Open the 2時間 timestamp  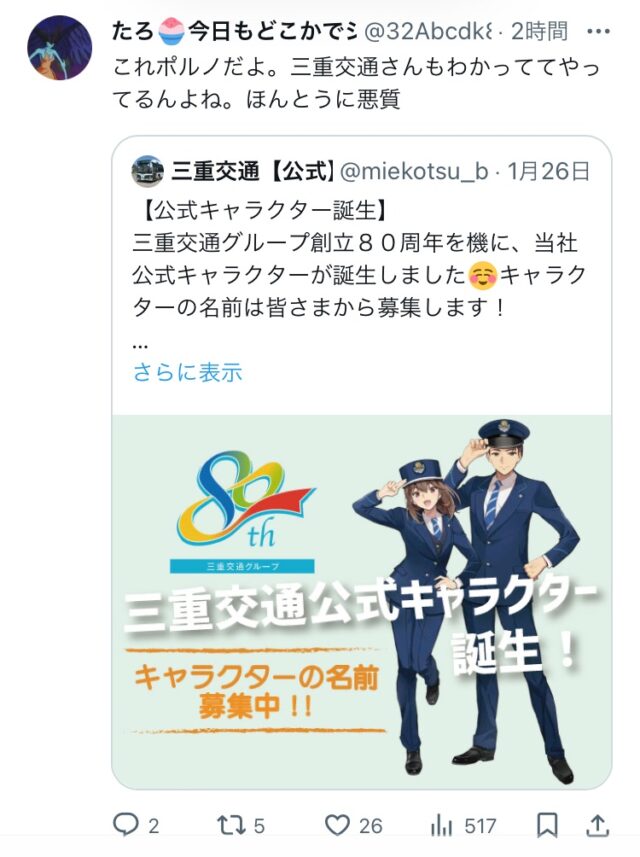[539, 32]
